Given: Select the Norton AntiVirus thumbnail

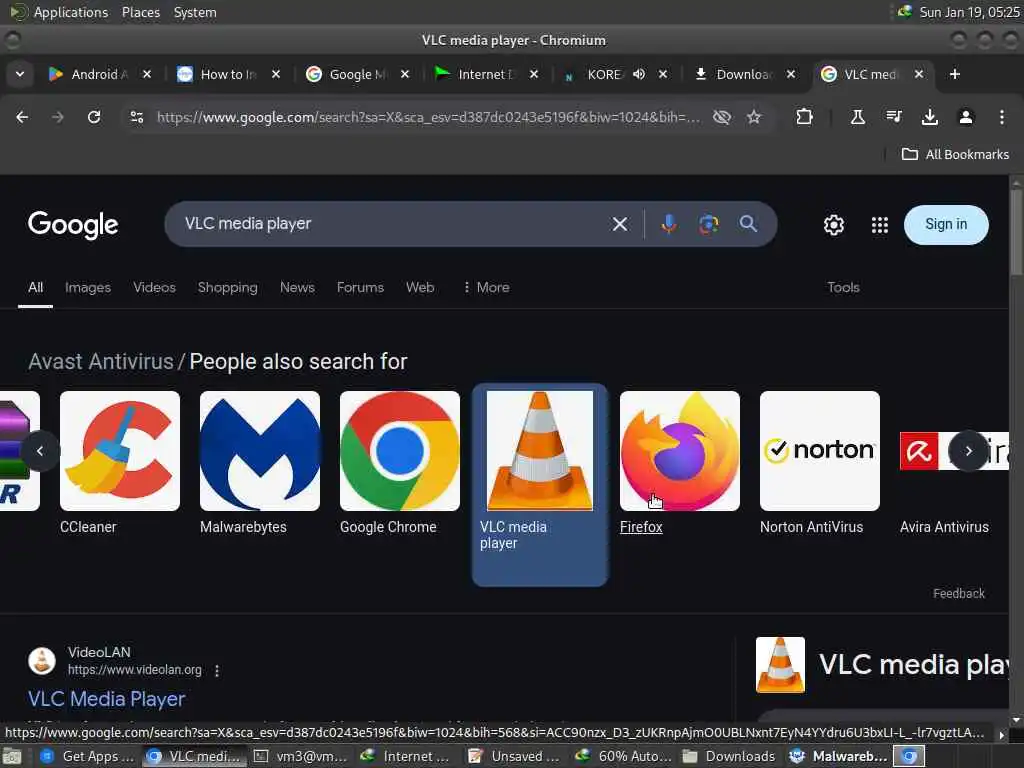Looking at the screenshot, I should pos(820,451).
